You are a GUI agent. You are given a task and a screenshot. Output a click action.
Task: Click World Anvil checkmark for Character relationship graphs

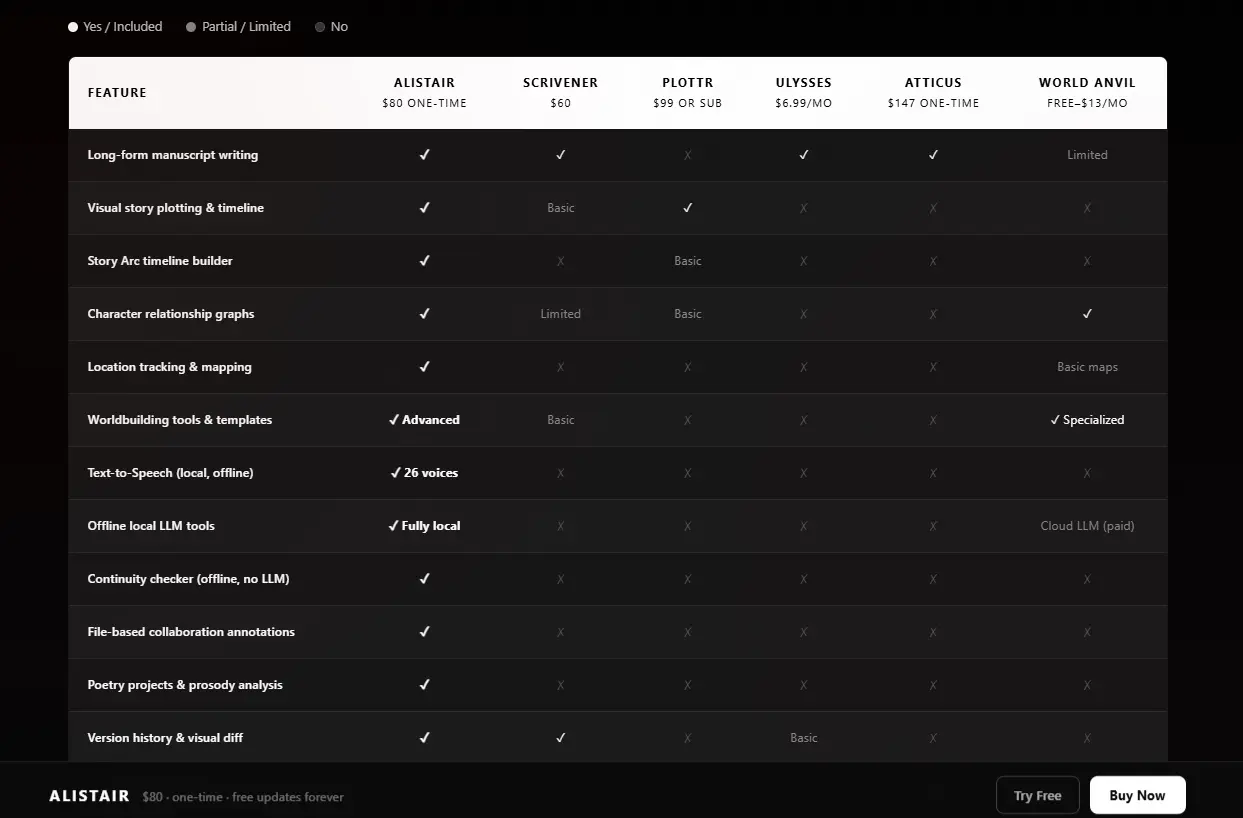pos(1087,314)
